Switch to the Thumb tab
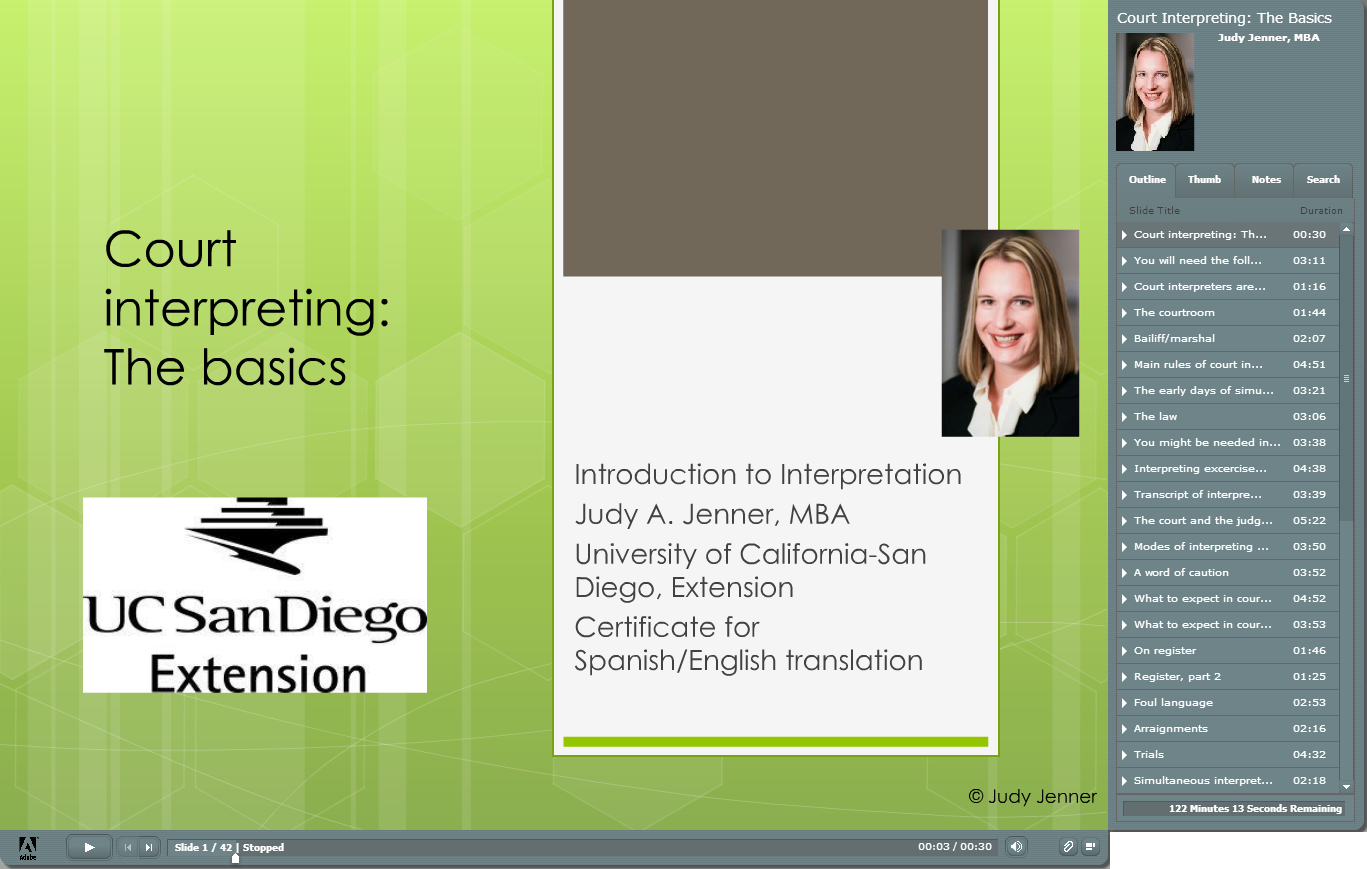1367x869 pixels. pyautogui.click(x=1204, y=180)
